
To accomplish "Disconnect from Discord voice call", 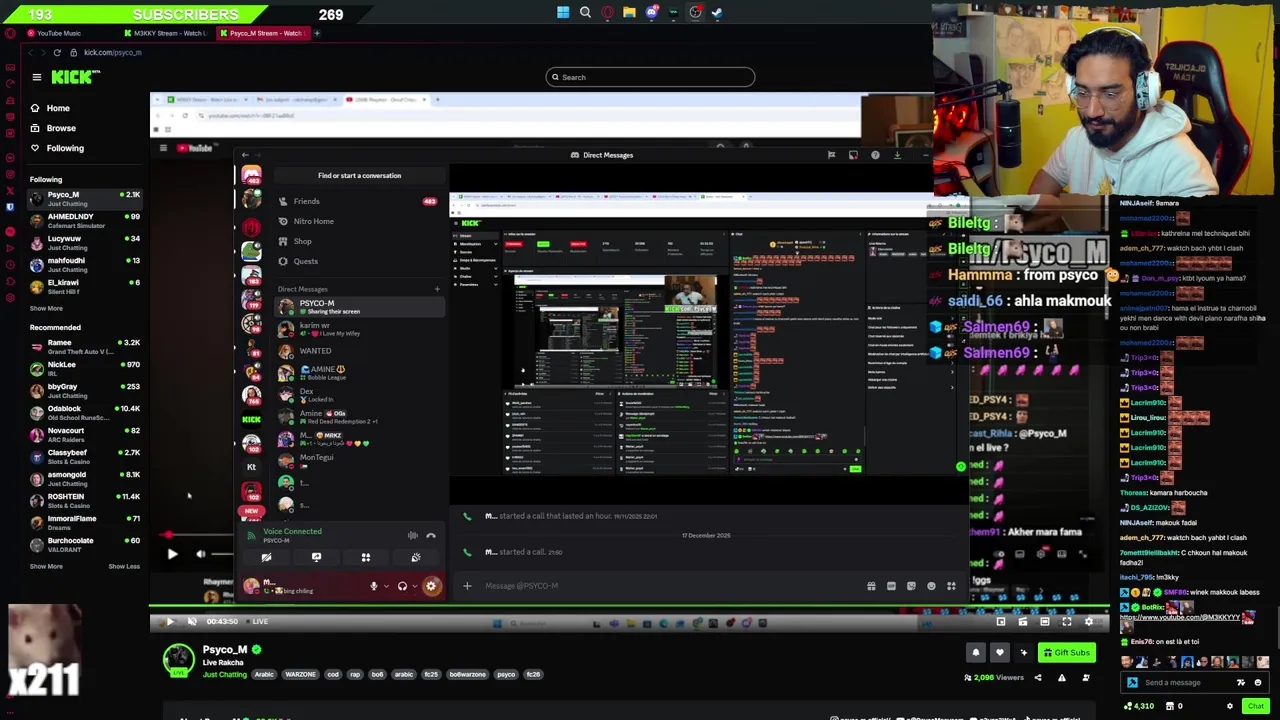I will click(431, 536).
